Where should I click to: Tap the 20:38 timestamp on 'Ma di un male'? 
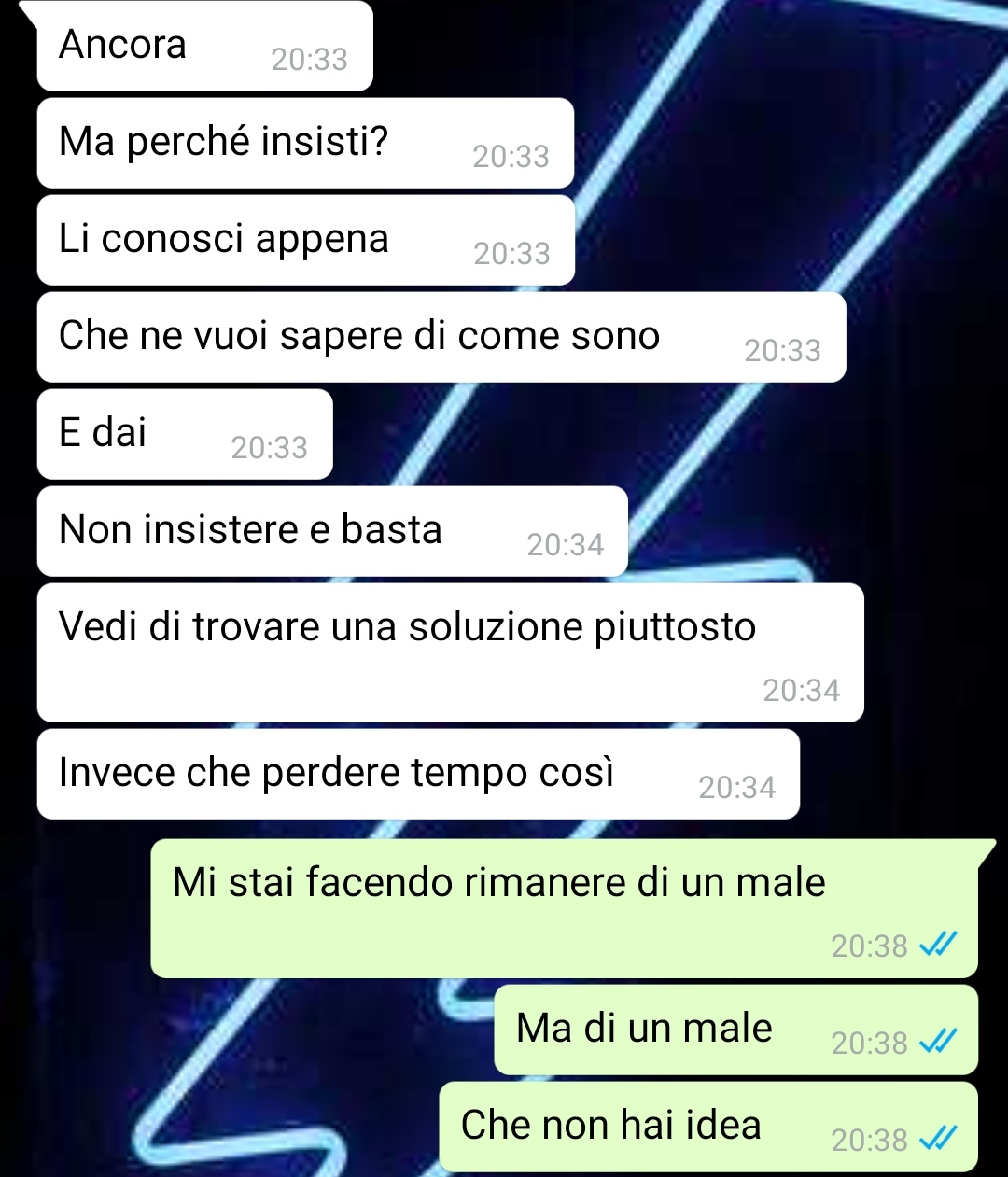(869, 1044)
